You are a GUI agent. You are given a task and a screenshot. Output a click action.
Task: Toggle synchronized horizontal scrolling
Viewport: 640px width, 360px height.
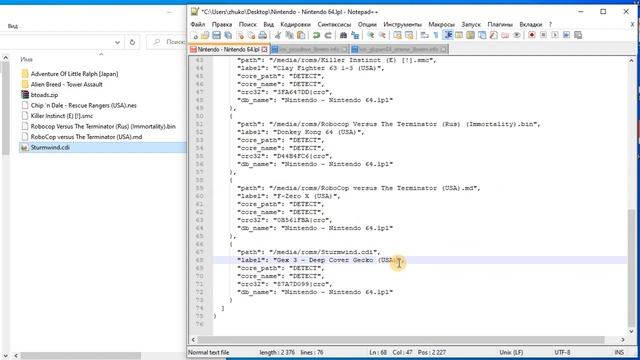[409, 36]
